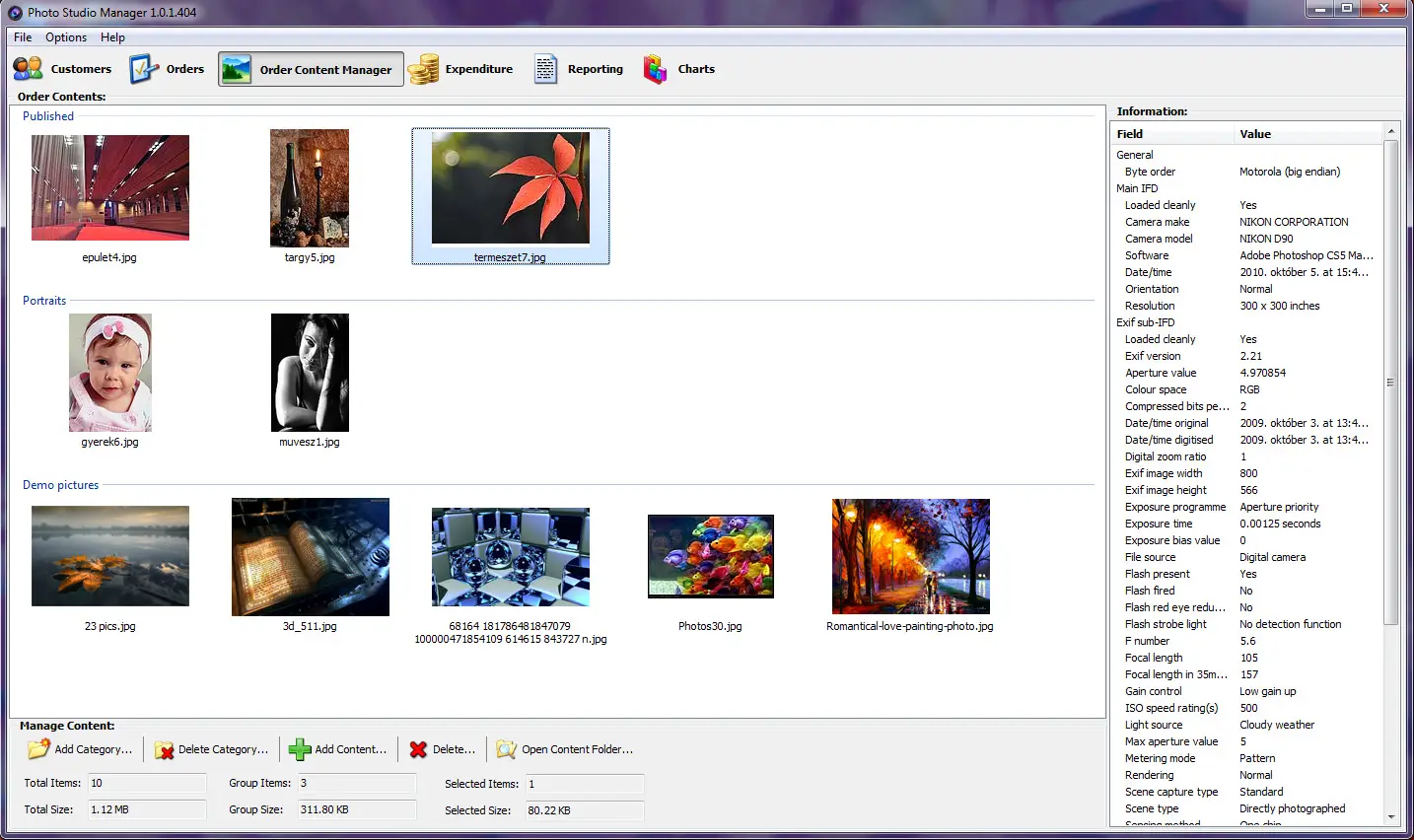Click Open Content Folder button

point(565,749)
